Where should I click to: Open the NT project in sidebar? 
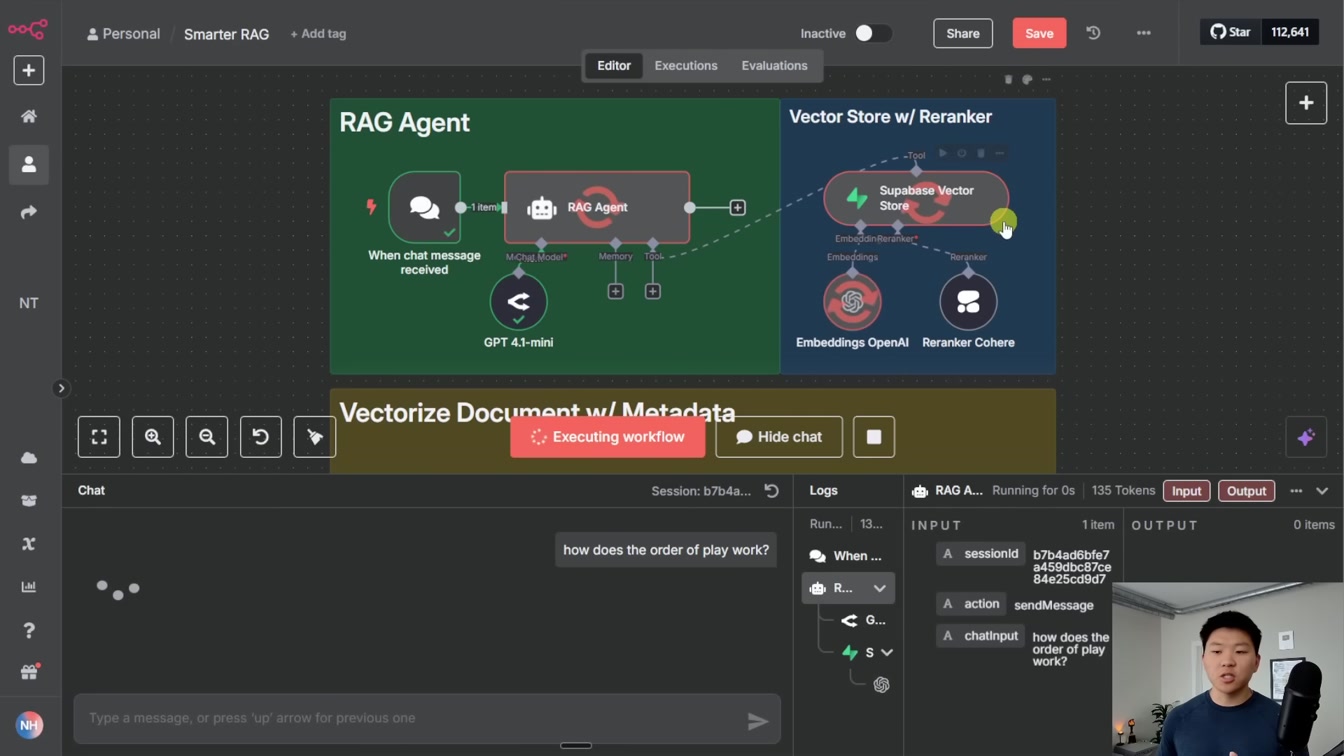[29, 303]
